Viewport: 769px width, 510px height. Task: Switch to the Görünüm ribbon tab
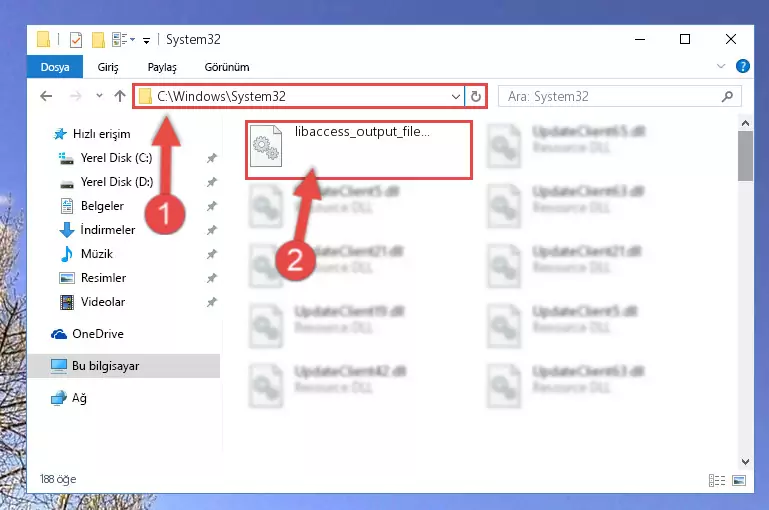pos(227,67)
